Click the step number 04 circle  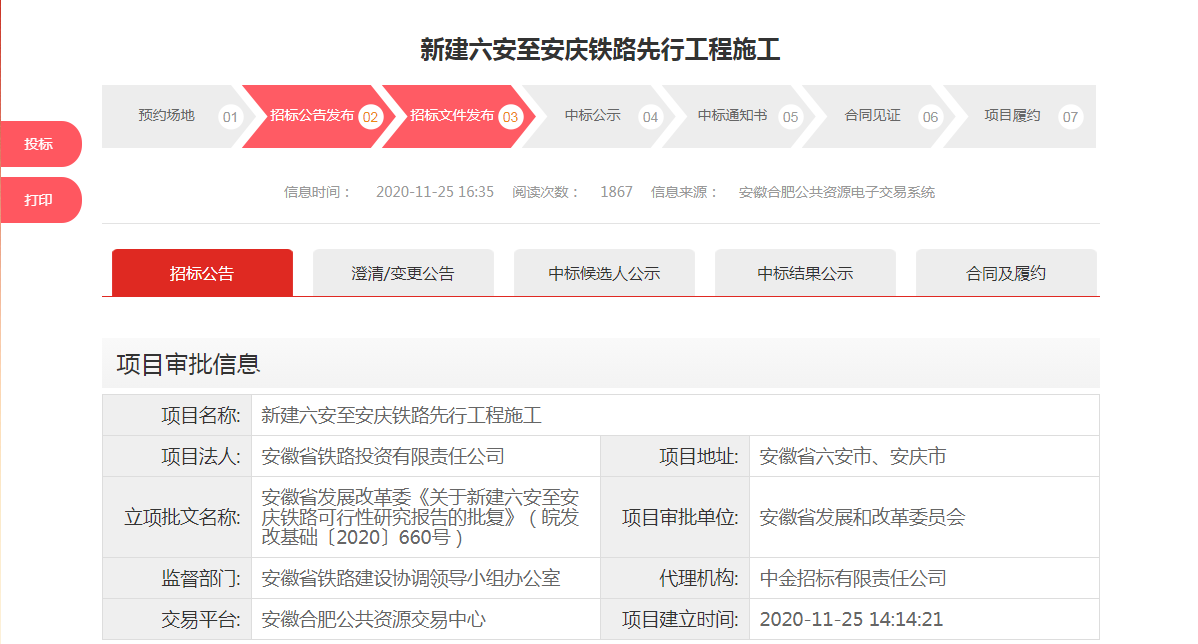pos(651,117)
